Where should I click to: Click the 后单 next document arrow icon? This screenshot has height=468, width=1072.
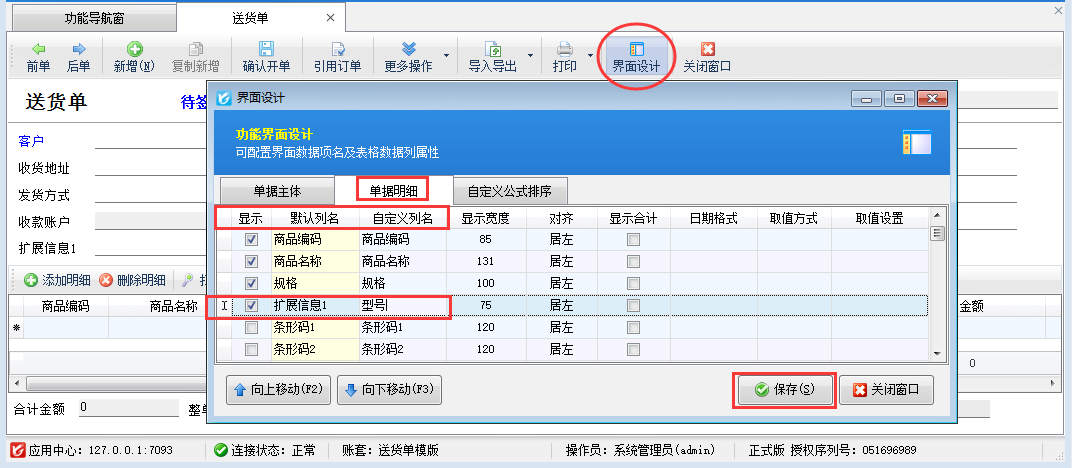tap(78, 49)
